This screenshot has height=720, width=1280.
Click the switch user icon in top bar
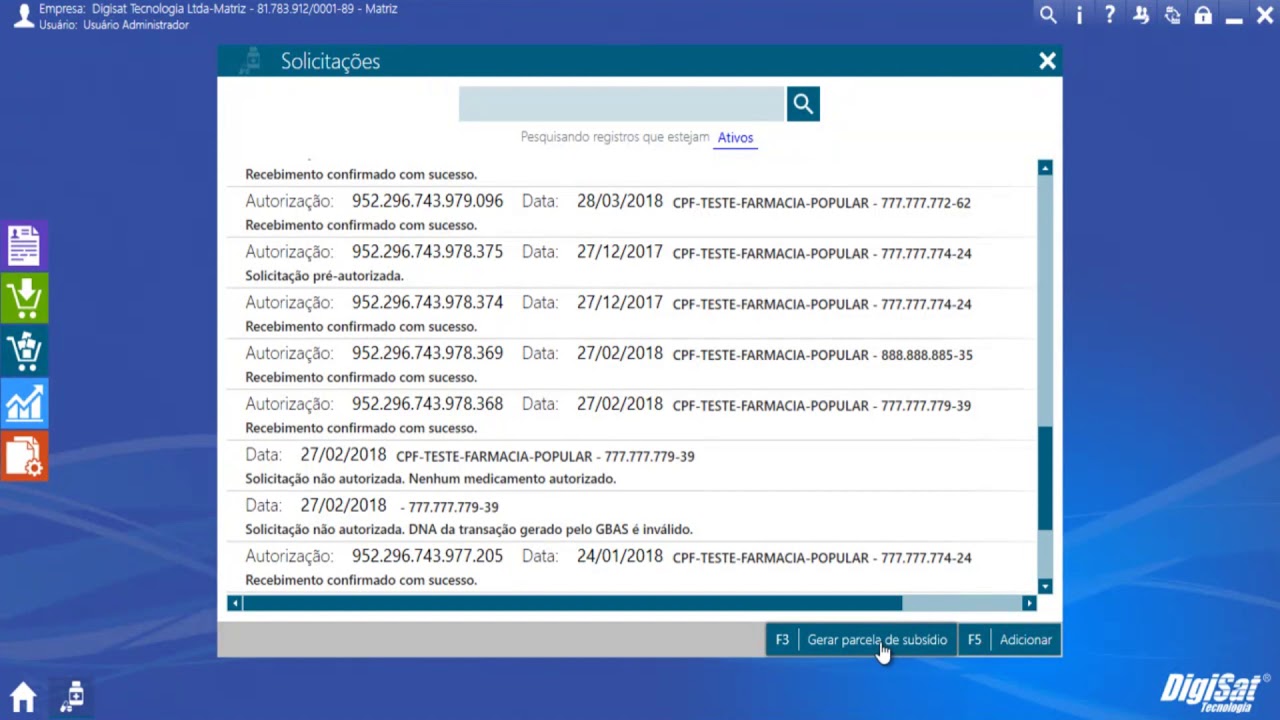[x=1141, y=15]
